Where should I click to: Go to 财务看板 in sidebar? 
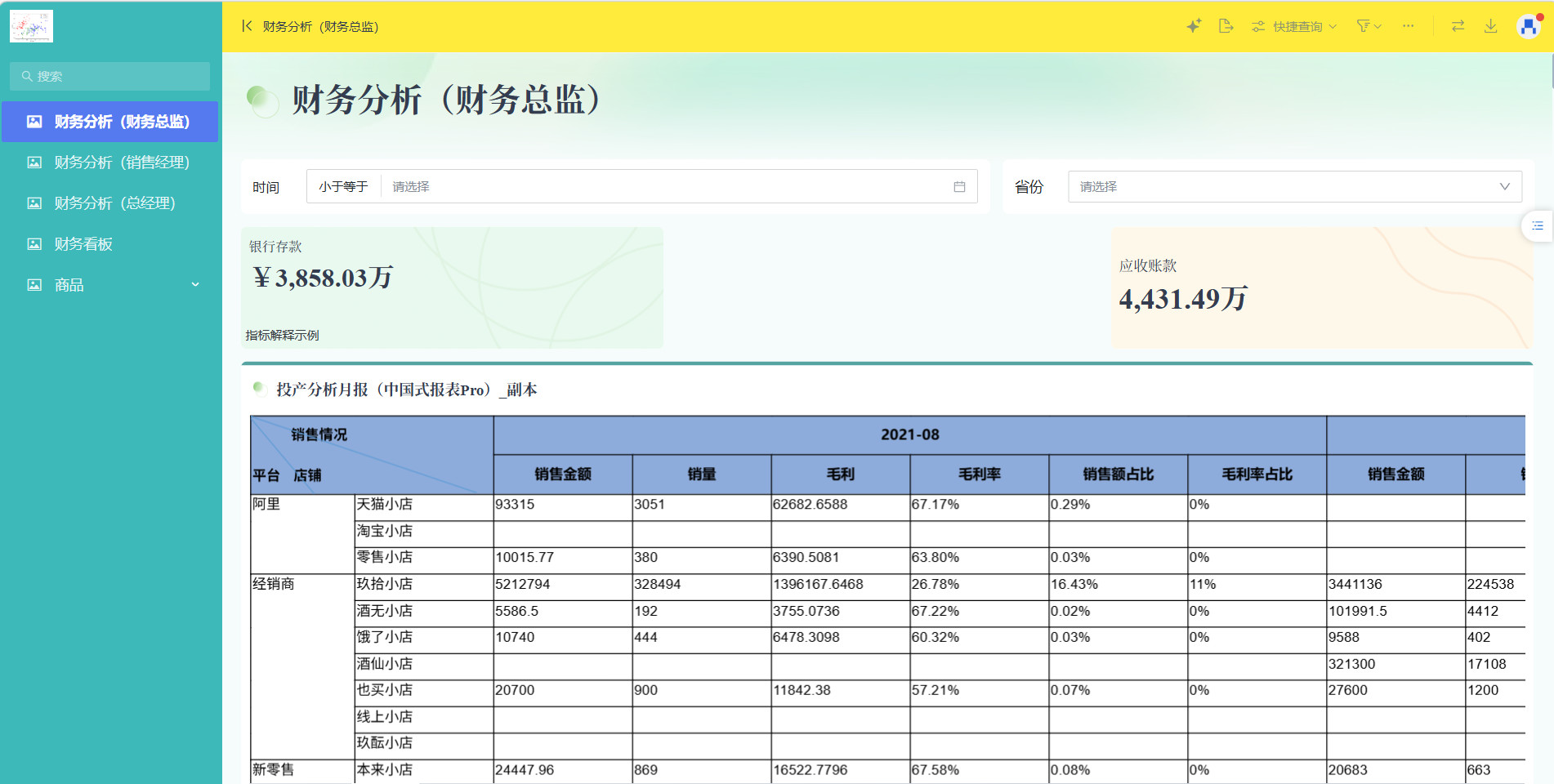[x=83, y=244]
